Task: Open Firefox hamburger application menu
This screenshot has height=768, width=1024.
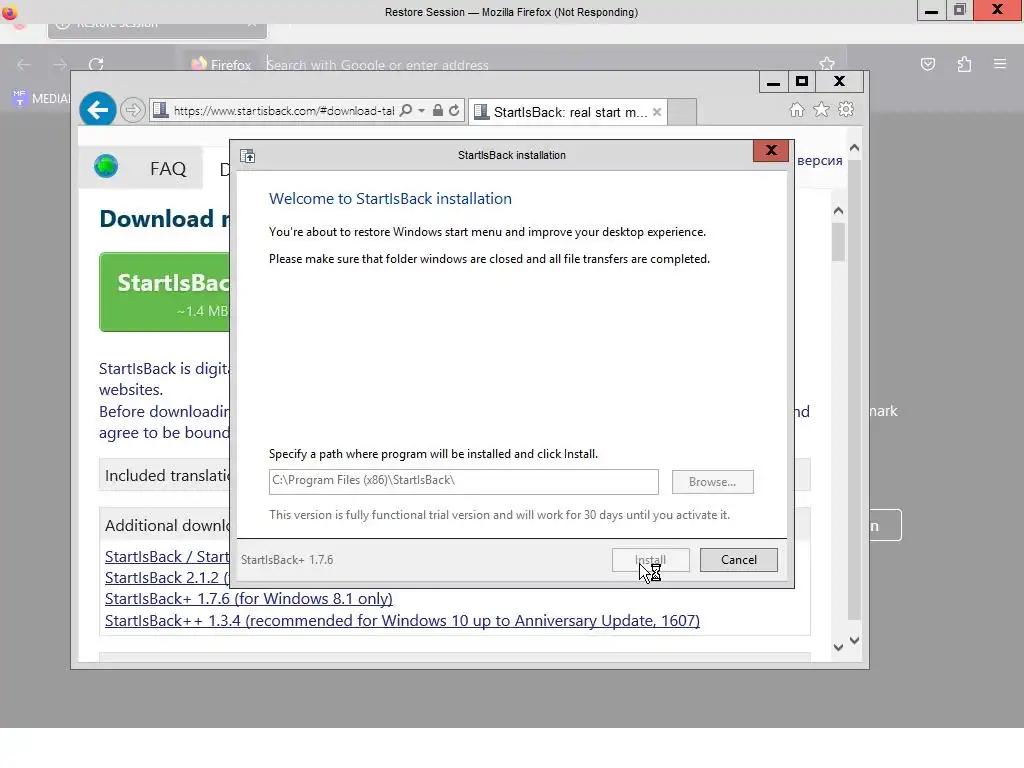Action: click(1000, 64)
